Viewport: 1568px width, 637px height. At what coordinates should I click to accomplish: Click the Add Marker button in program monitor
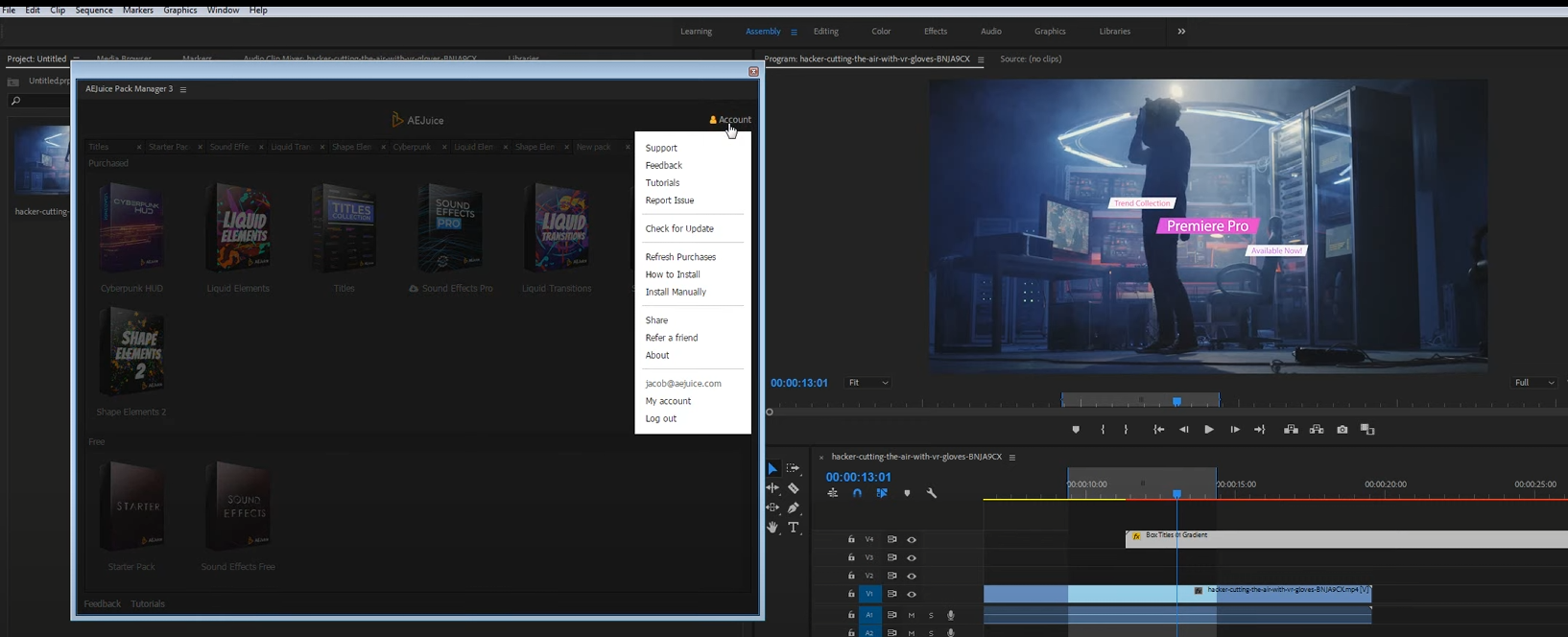[1076, 430]
